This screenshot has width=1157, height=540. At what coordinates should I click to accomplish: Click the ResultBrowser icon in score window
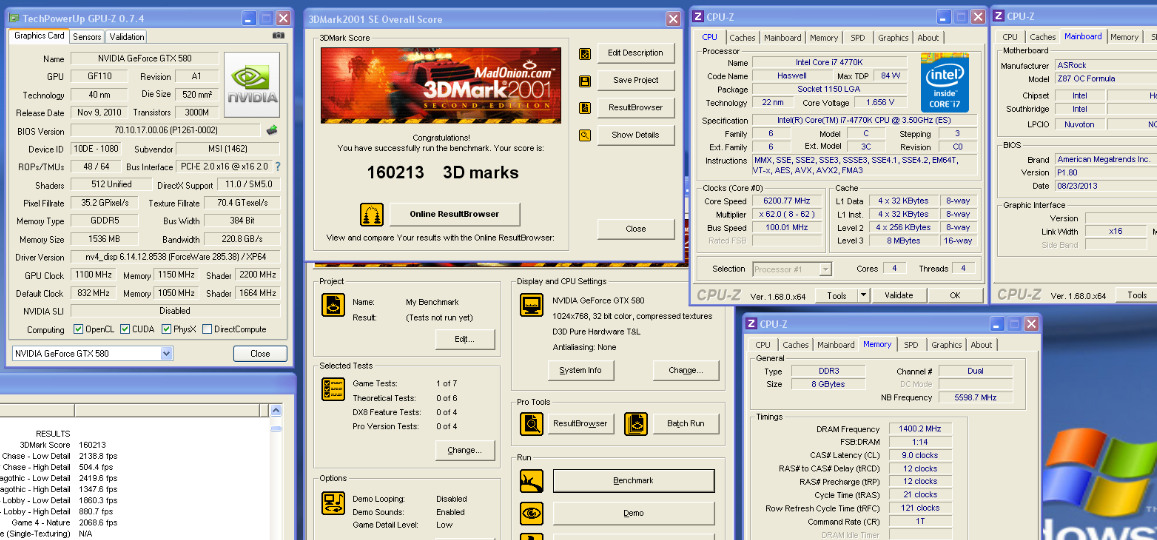(584, 108)
